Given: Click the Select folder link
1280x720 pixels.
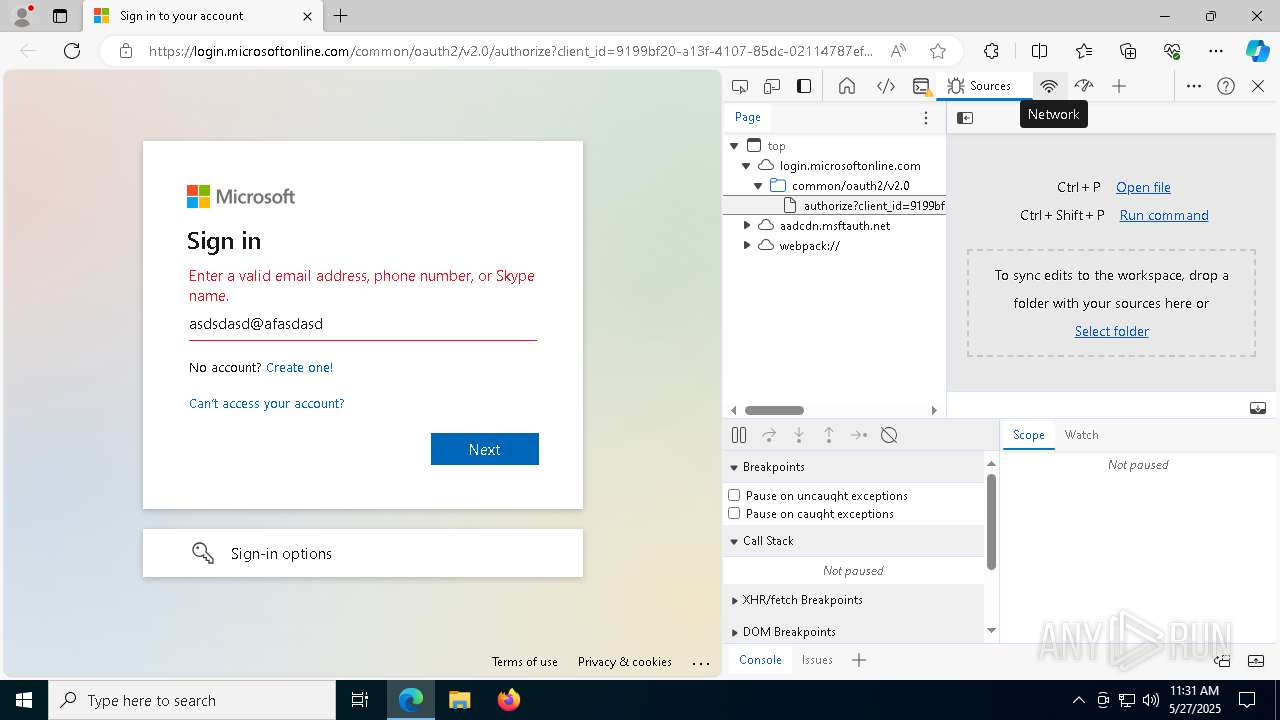Looking at the screenshot, I should click(1112, 331).
